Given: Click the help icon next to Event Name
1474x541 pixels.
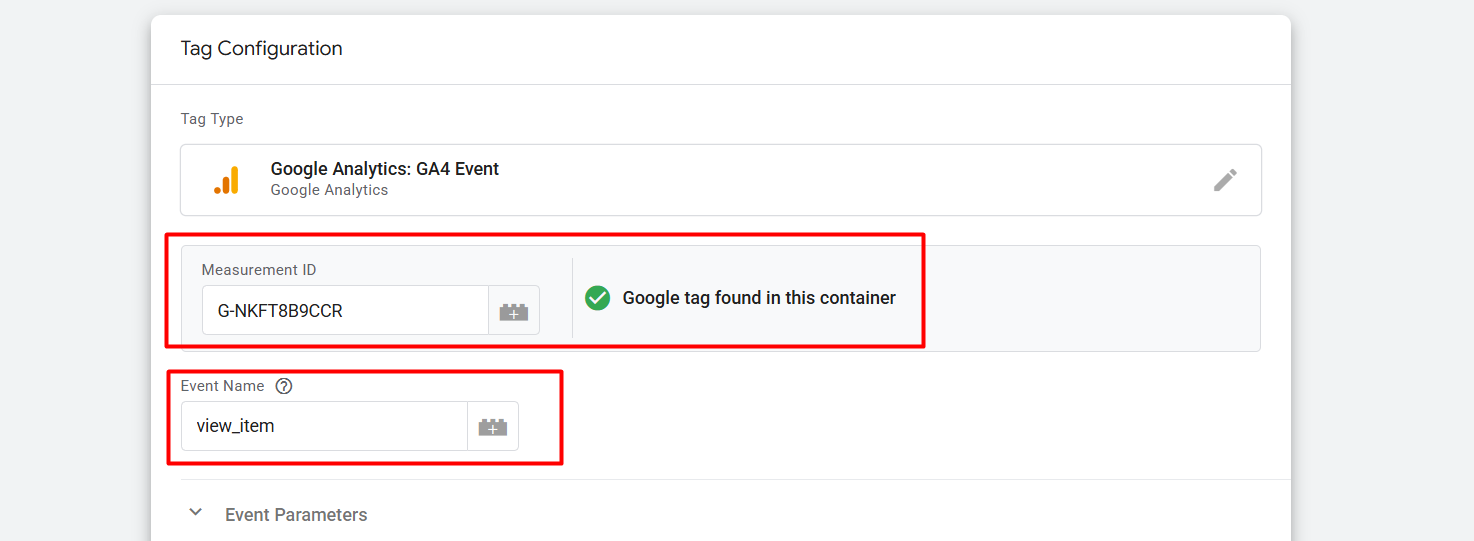Looking at the screenshot, I should click(283, 386).
